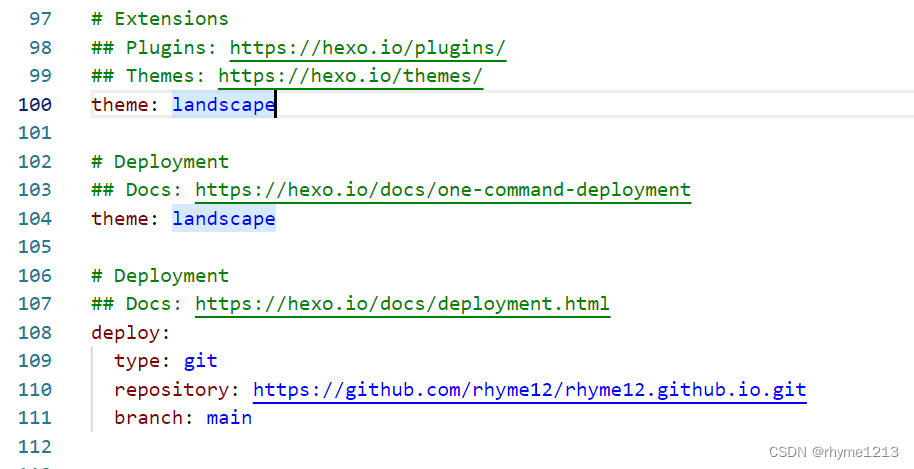914x469 pixels.
Task: Follow the one-command-deployment docs link
Action: point(443,191)
